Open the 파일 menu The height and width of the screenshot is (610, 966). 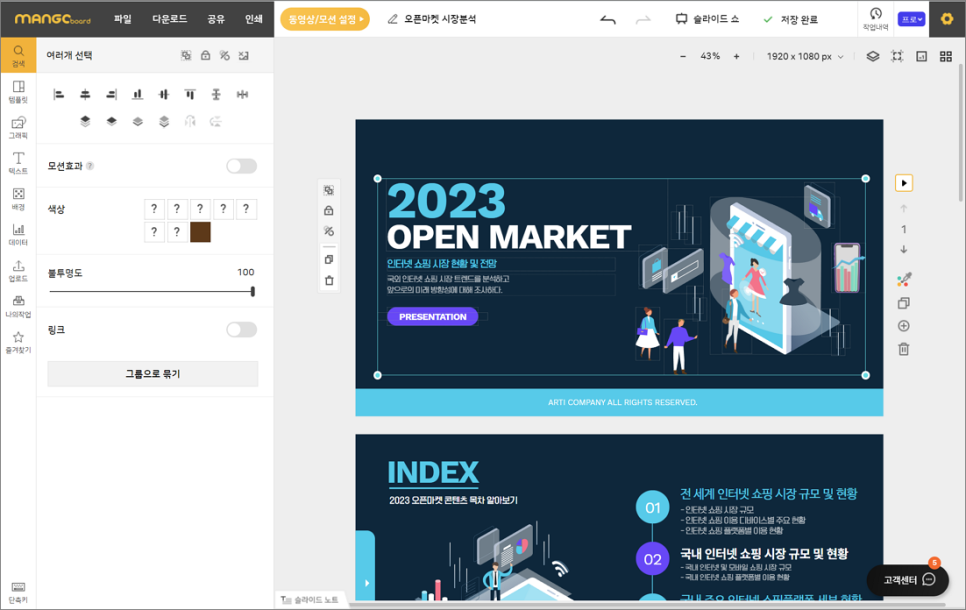123,19
